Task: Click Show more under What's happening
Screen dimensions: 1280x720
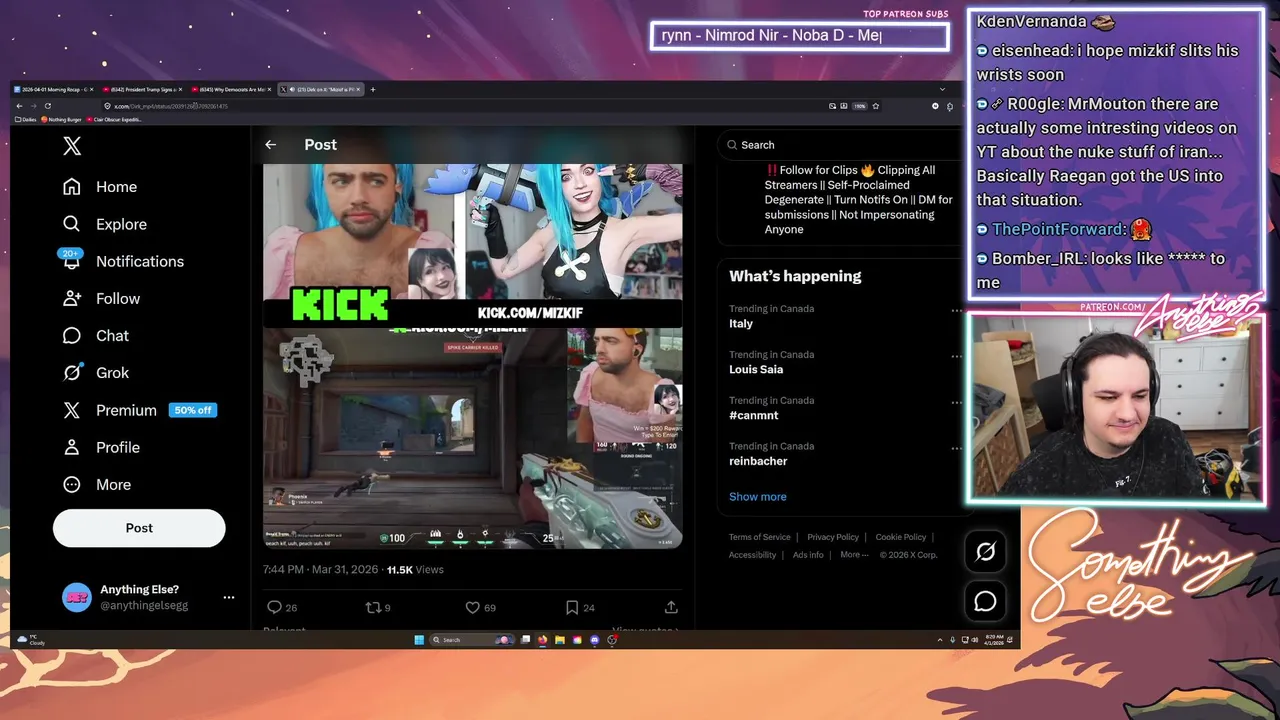Action: 757,497
